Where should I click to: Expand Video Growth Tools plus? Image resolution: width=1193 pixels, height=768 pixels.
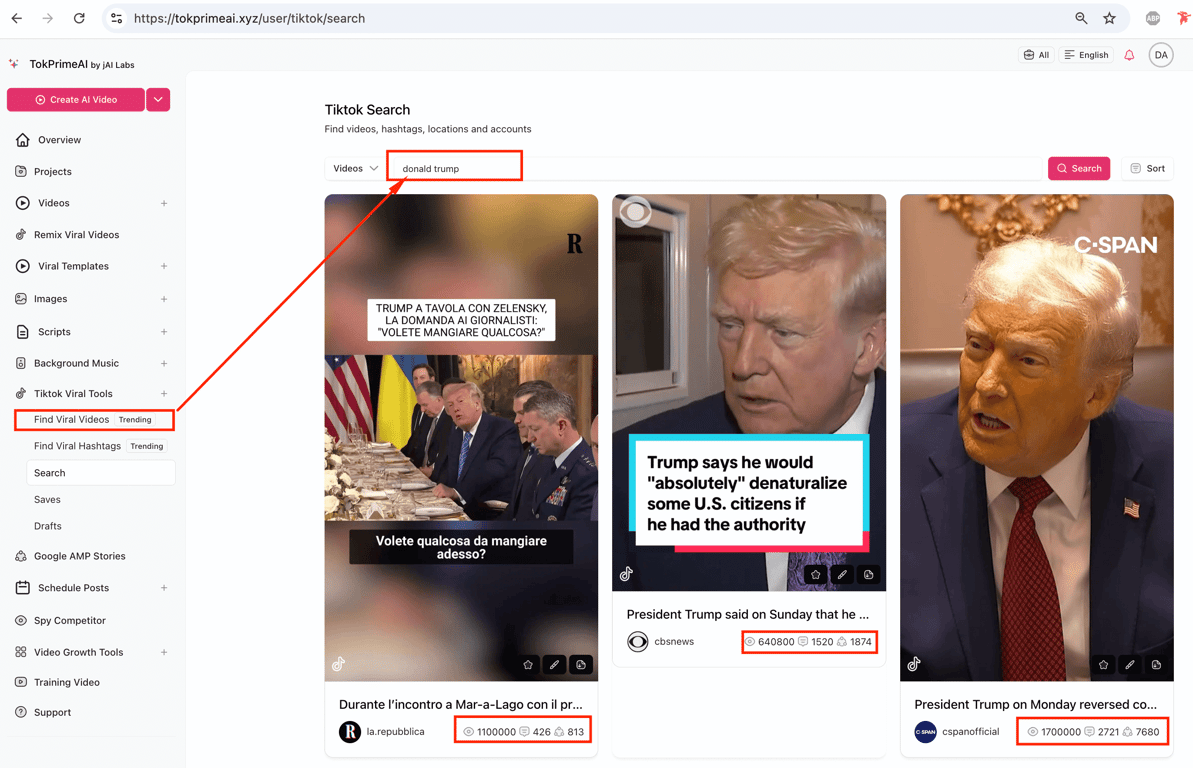(164, 652)
